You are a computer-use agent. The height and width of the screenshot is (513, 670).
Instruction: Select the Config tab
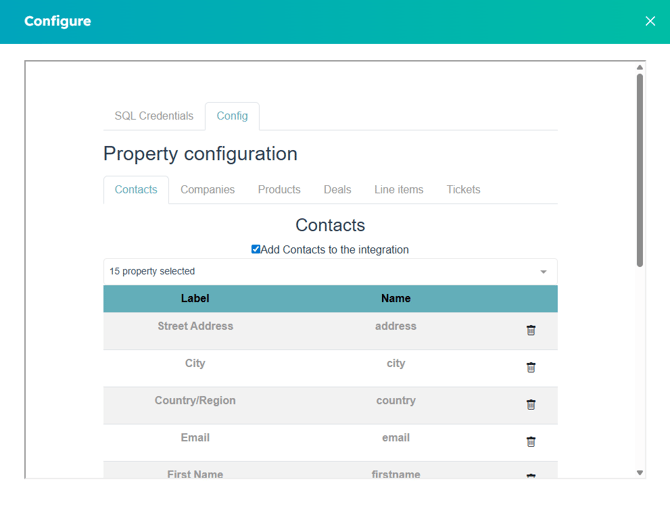tap(232, 116)
